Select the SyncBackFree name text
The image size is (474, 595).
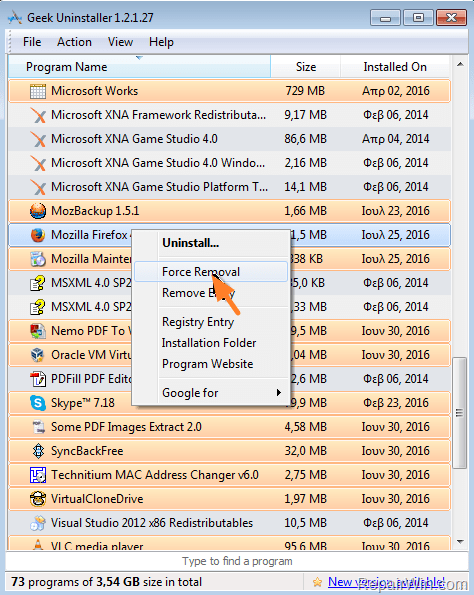pyautogui.click(x=87, y=451)
